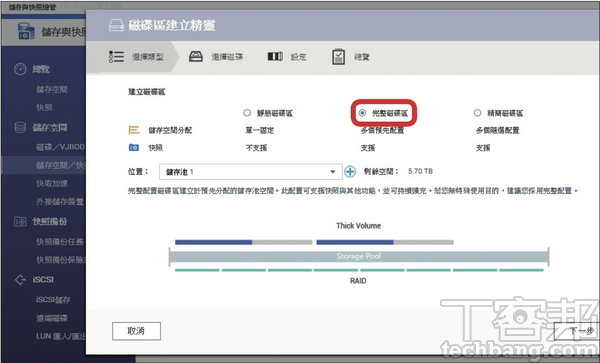
Task: Click the 下一步 button
Action: pos(577,331)
